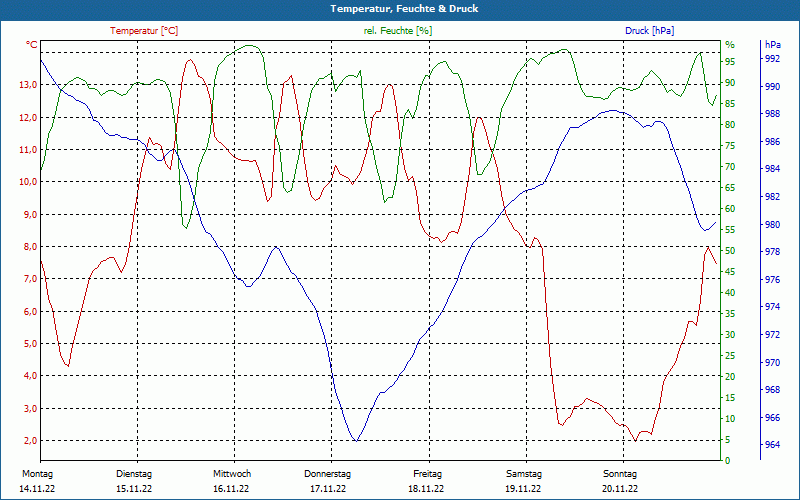Screen dimensions: 800x500
Task: Click the 4,0 tick on the temperature axis
Action: (x=30, y=376)
